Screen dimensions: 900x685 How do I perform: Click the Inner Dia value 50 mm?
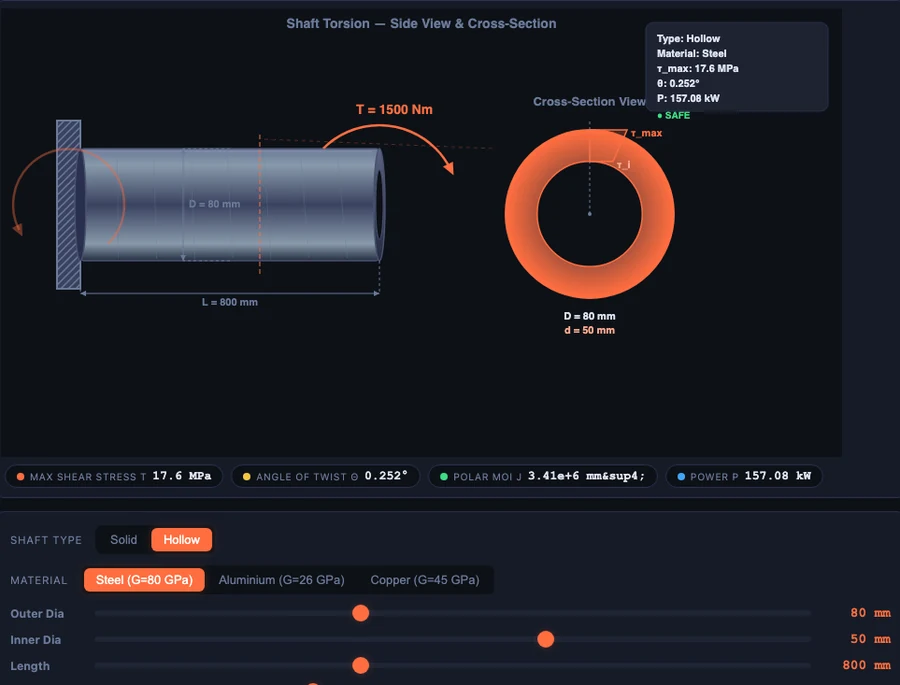point(870,639)
